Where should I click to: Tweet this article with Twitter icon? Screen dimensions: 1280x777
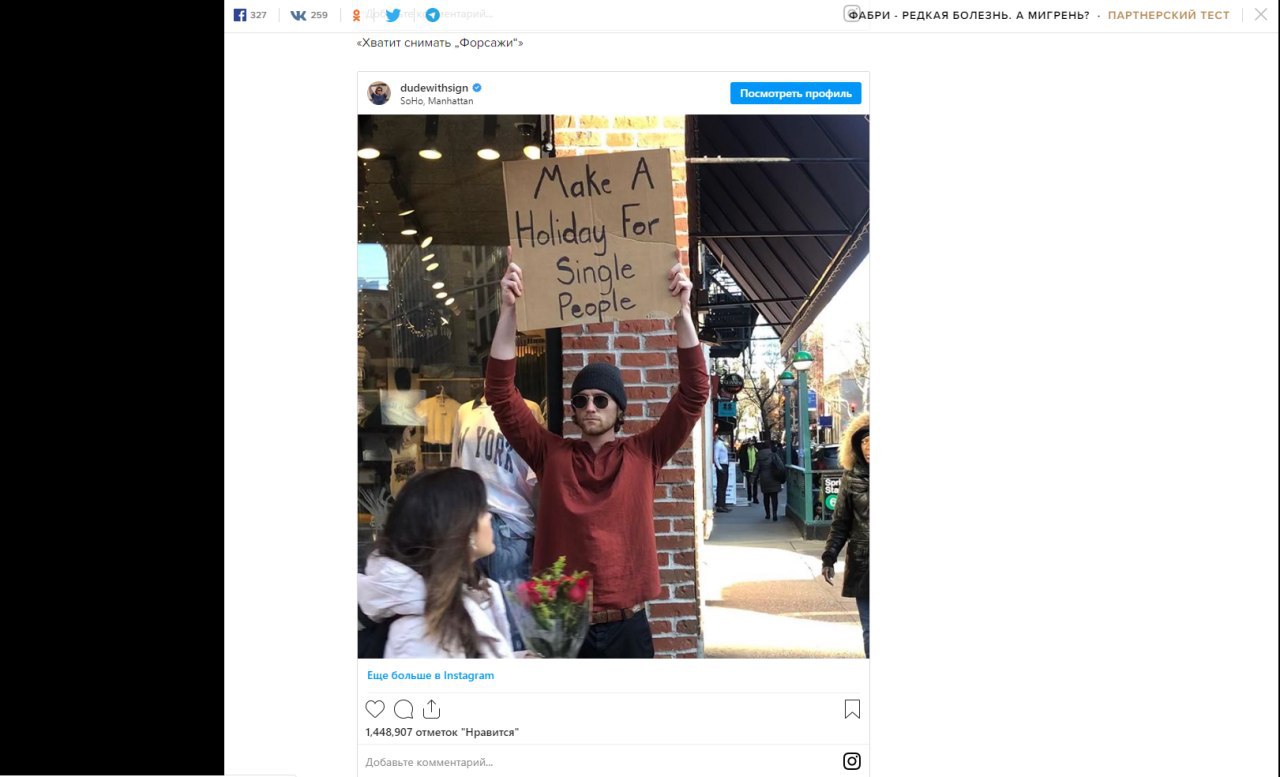393,15
